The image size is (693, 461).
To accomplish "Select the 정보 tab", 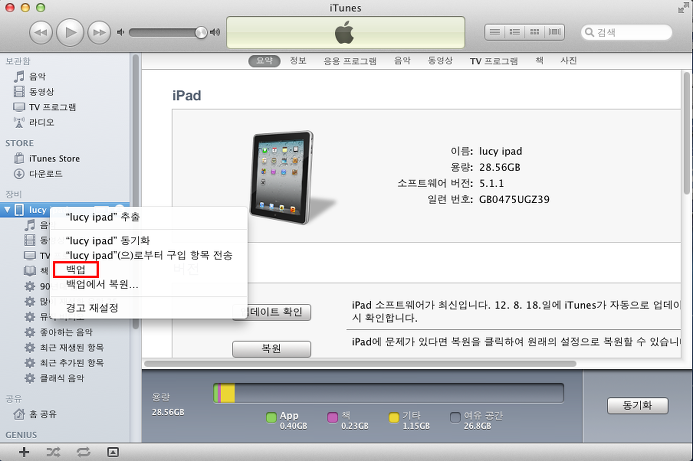I will (298, 61).
